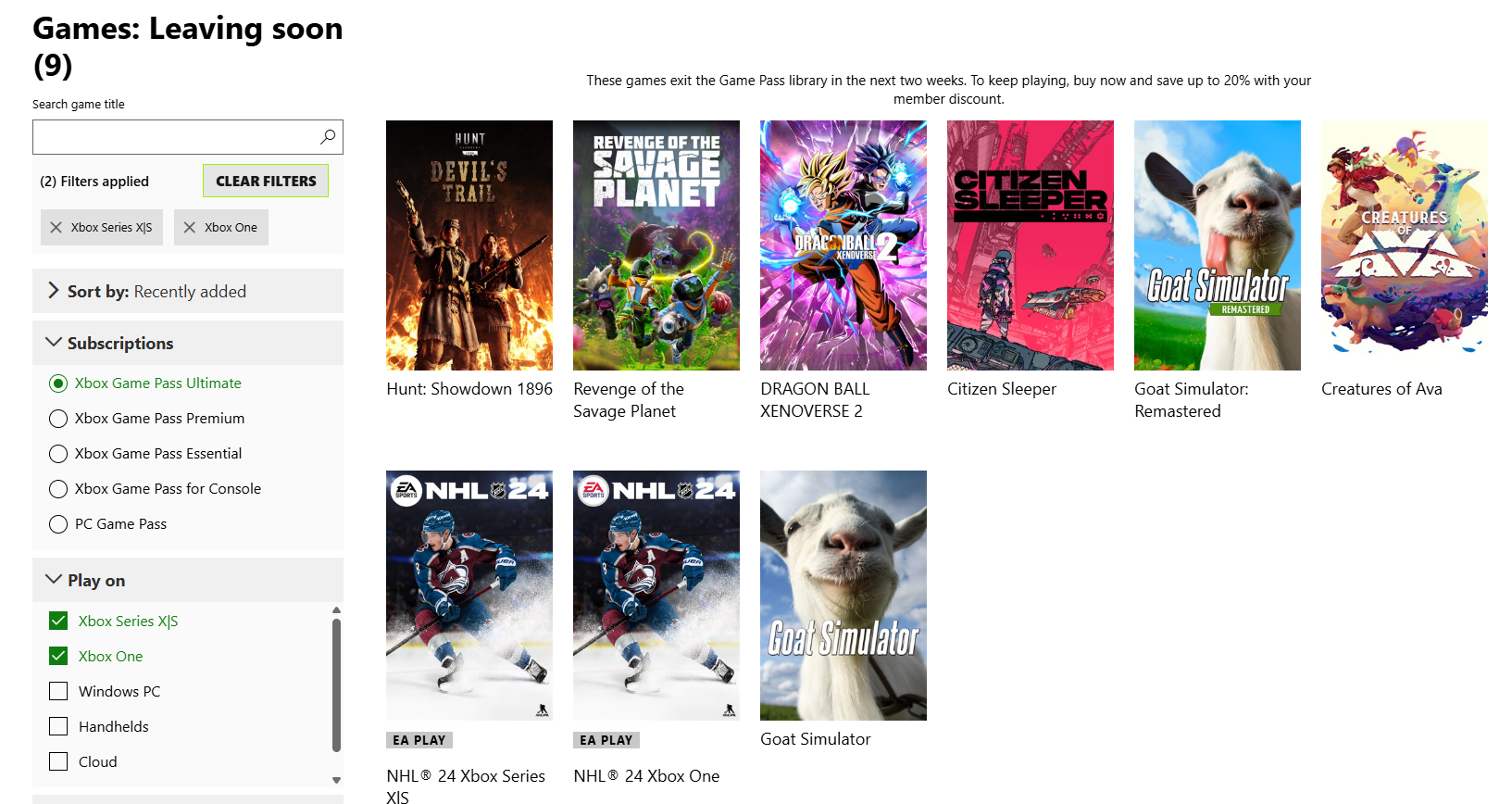Collapse the Play on section
Image resolution: width=1512 pixels, height=804 pixels.
click(188, 580)
